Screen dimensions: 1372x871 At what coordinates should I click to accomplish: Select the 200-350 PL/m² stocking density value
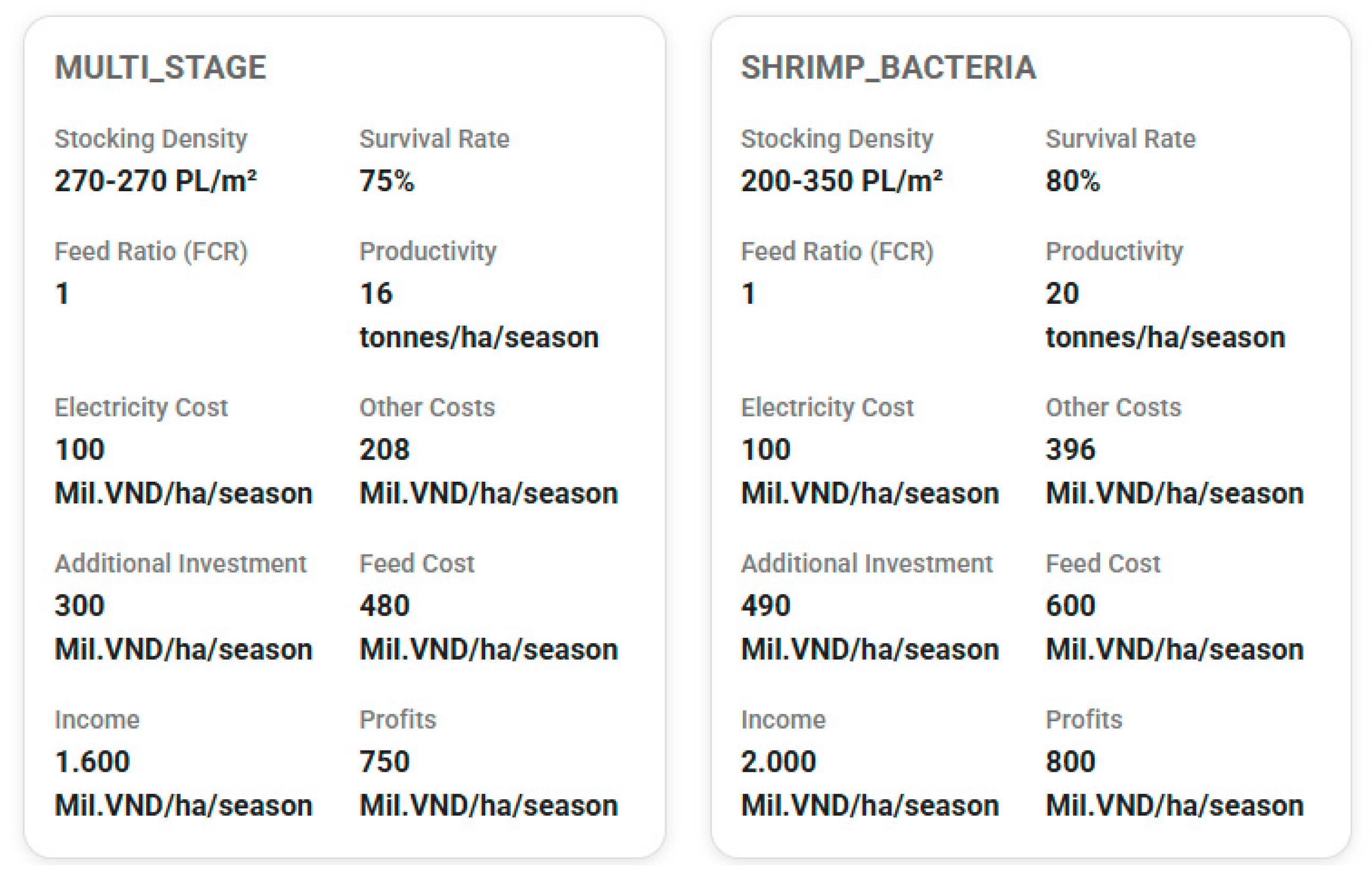click(841, 181)
